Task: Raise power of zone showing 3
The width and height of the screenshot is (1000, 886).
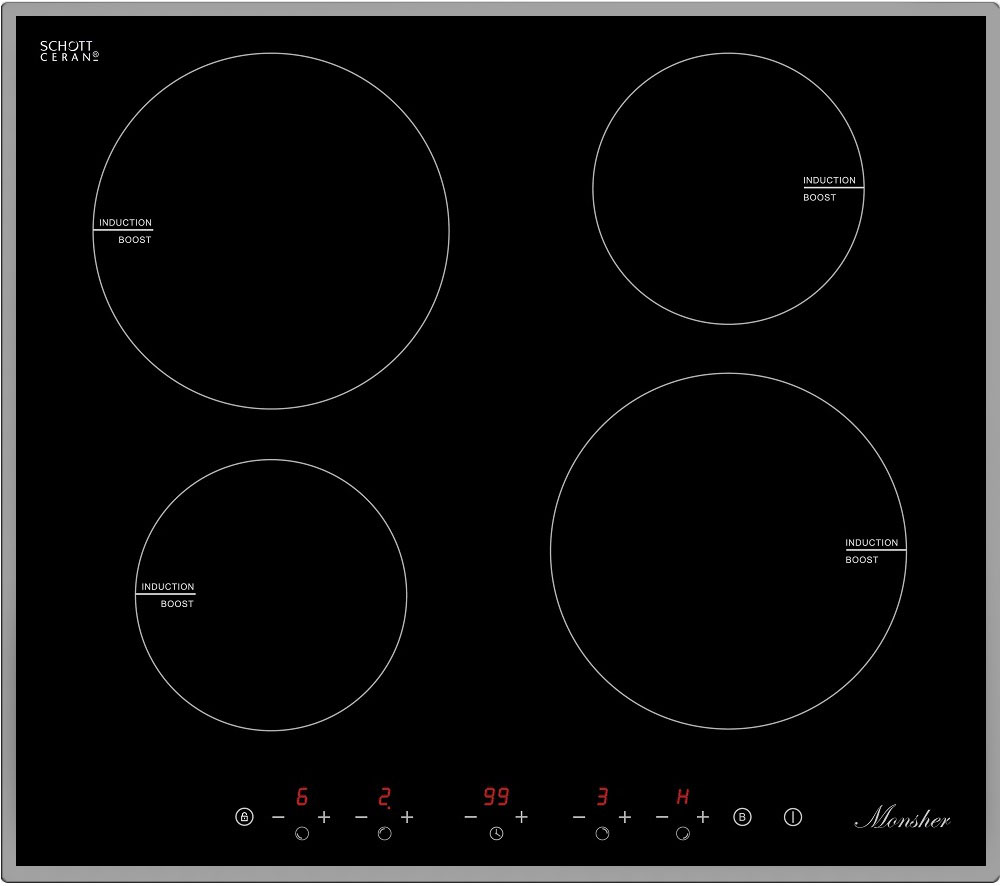Action: (x=625, y=817)
